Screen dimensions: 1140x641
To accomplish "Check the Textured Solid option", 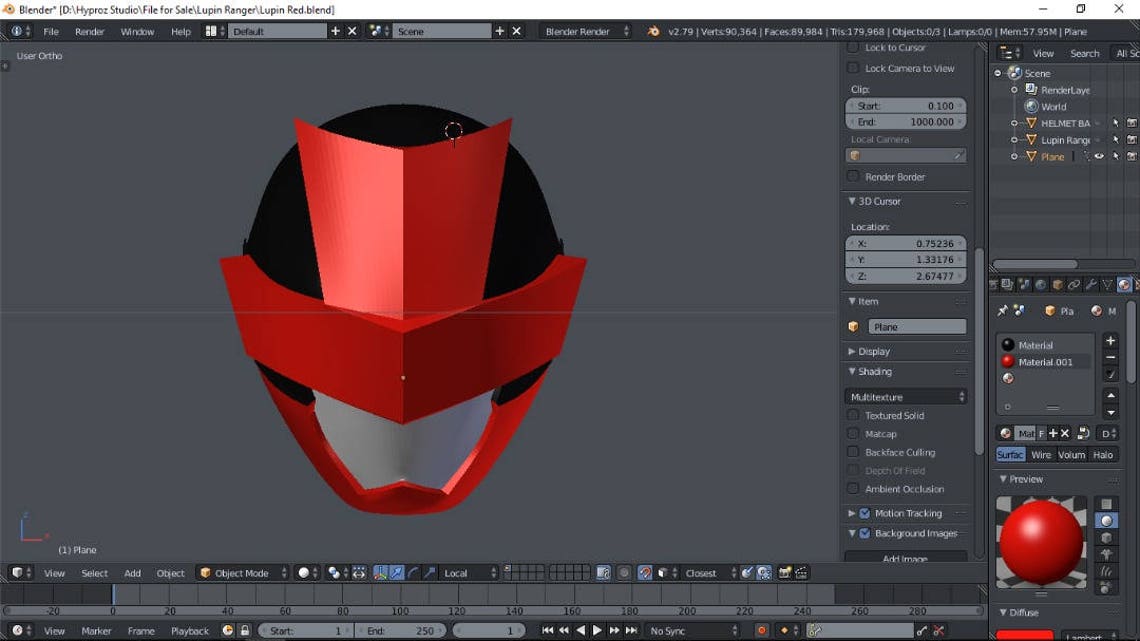I will 853,415.
